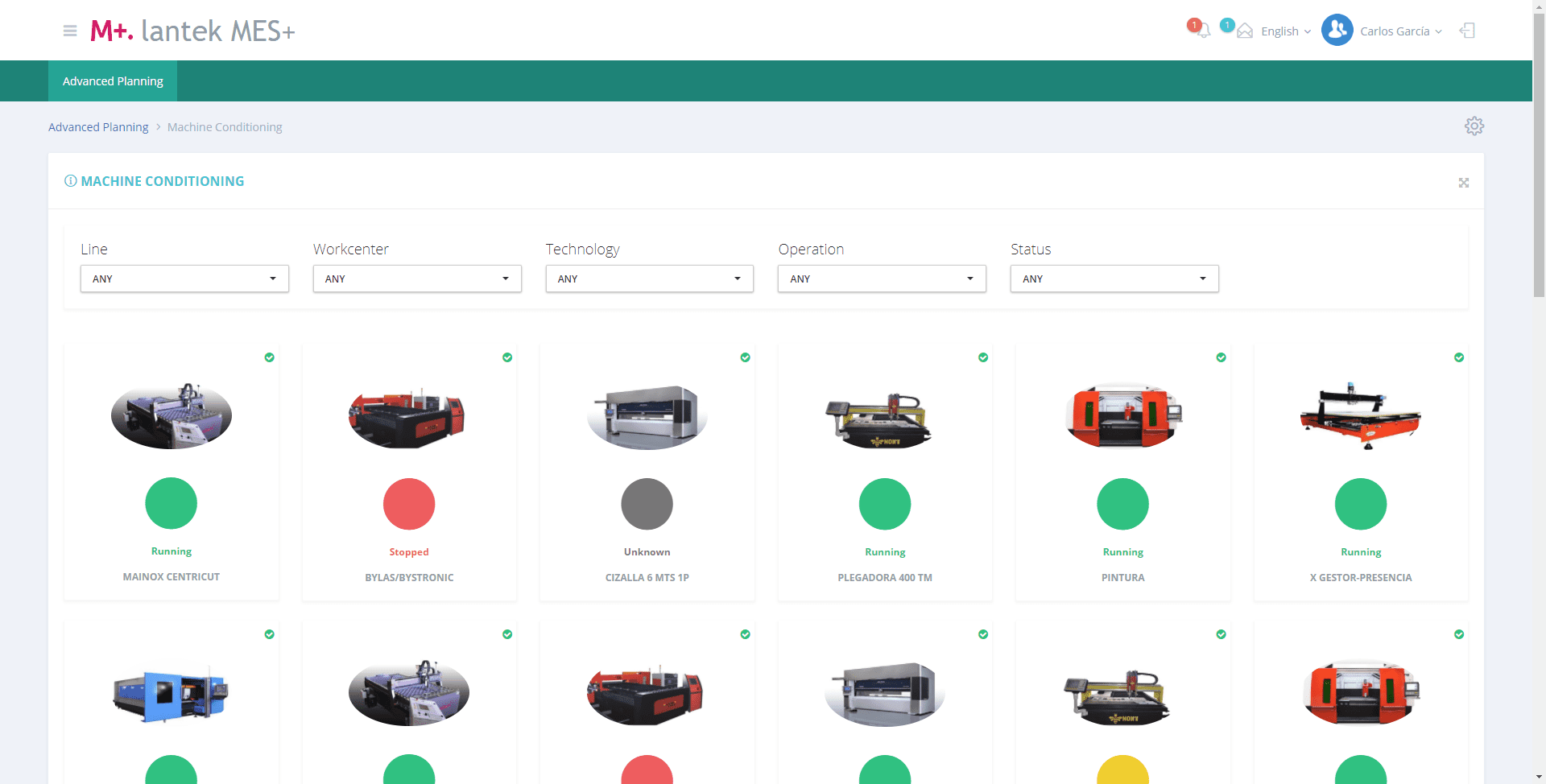Open page settings gear icon

pyautogui.click(x=1474, y=126)
